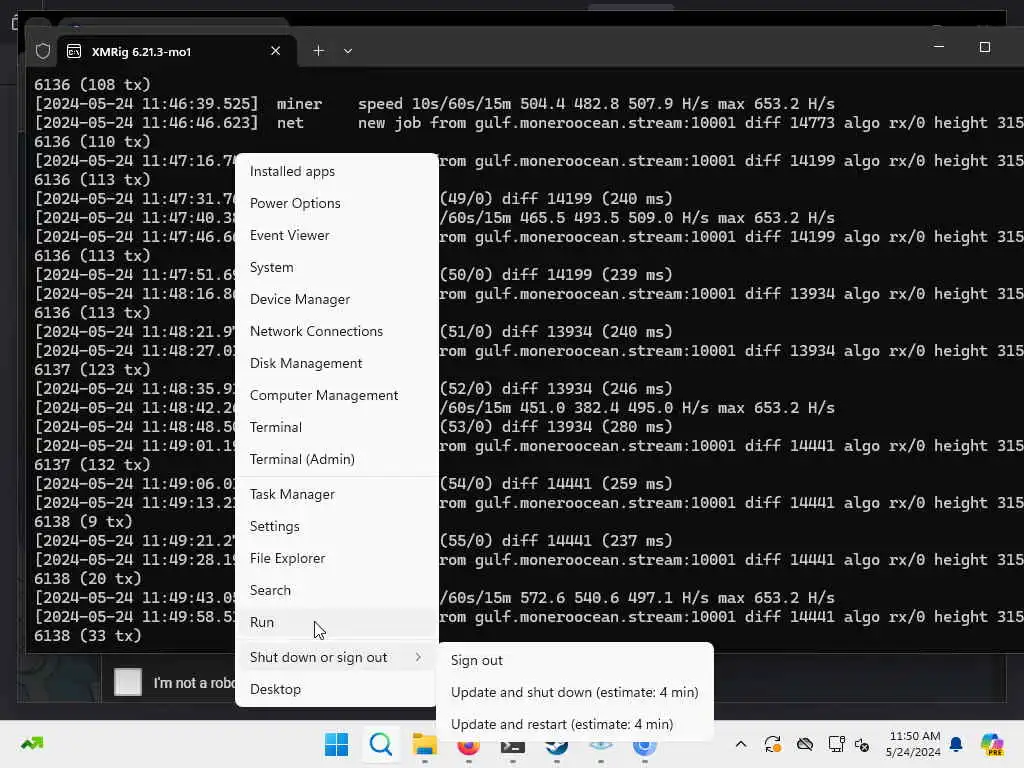The image size is (1024, 768).
Task: Show hidden tray icons chevron
Action: [741, 744]
